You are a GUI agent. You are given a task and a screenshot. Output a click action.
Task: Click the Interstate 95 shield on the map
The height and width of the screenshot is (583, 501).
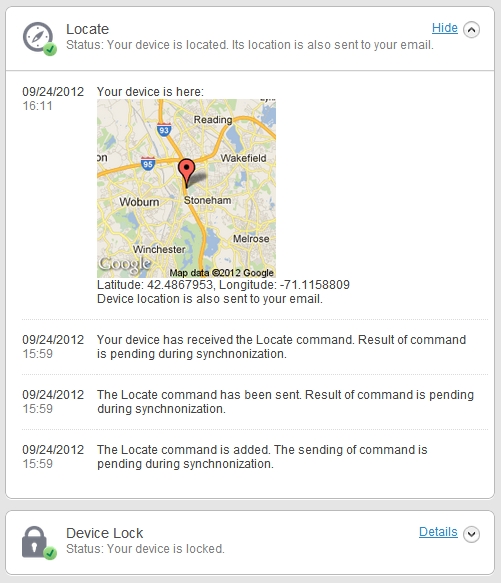coord(148,164)
